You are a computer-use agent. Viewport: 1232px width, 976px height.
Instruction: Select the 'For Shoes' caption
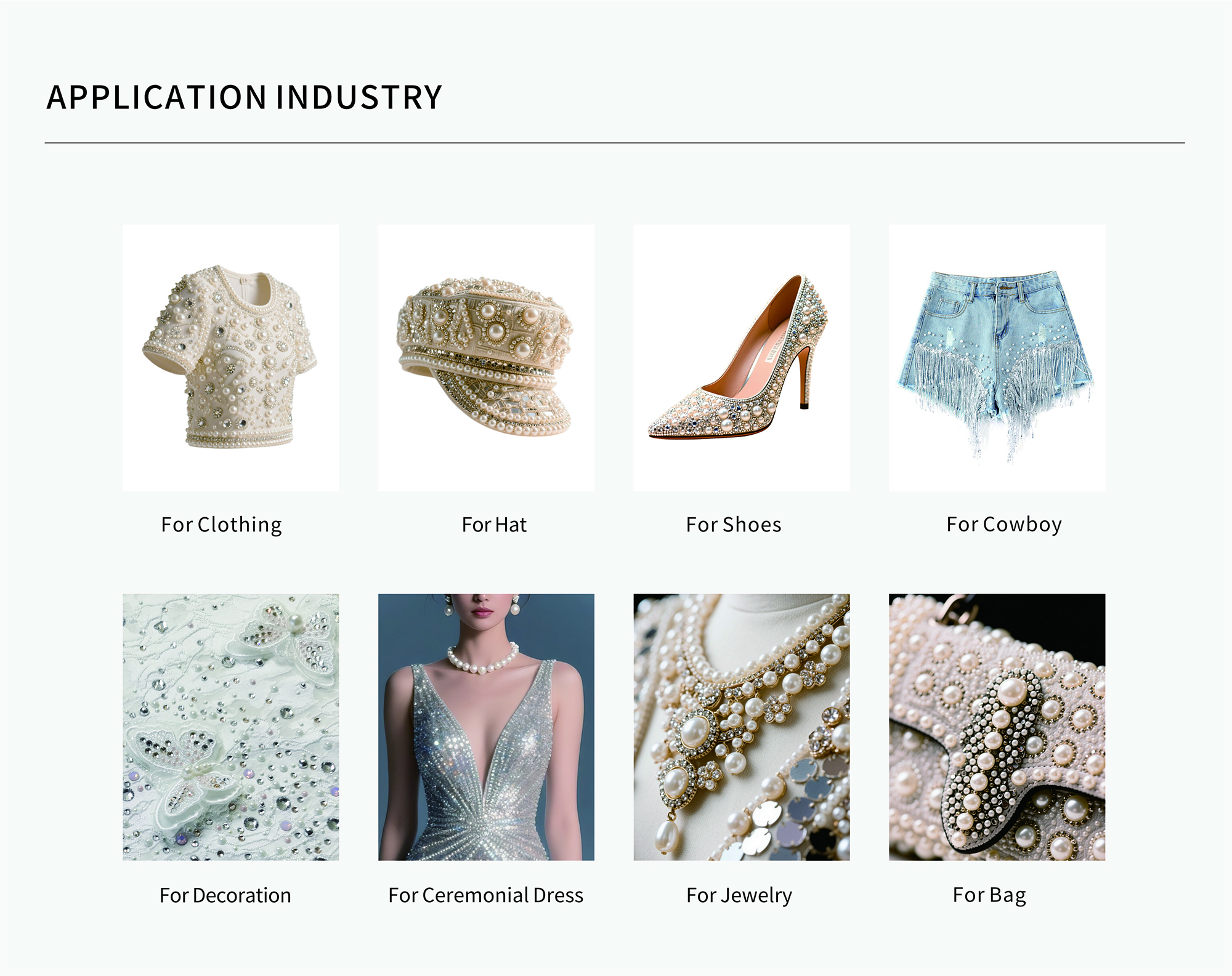tap(734, 525)
